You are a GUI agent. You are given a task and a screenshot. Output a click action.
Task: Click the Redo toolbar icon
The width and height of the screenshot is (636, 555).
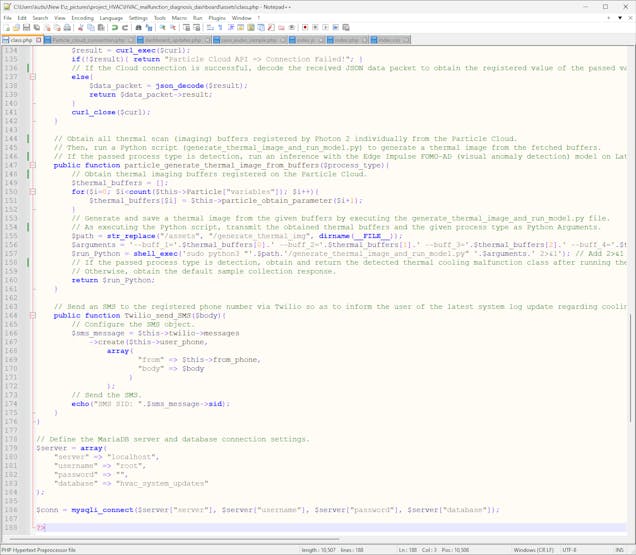(124, 28)
